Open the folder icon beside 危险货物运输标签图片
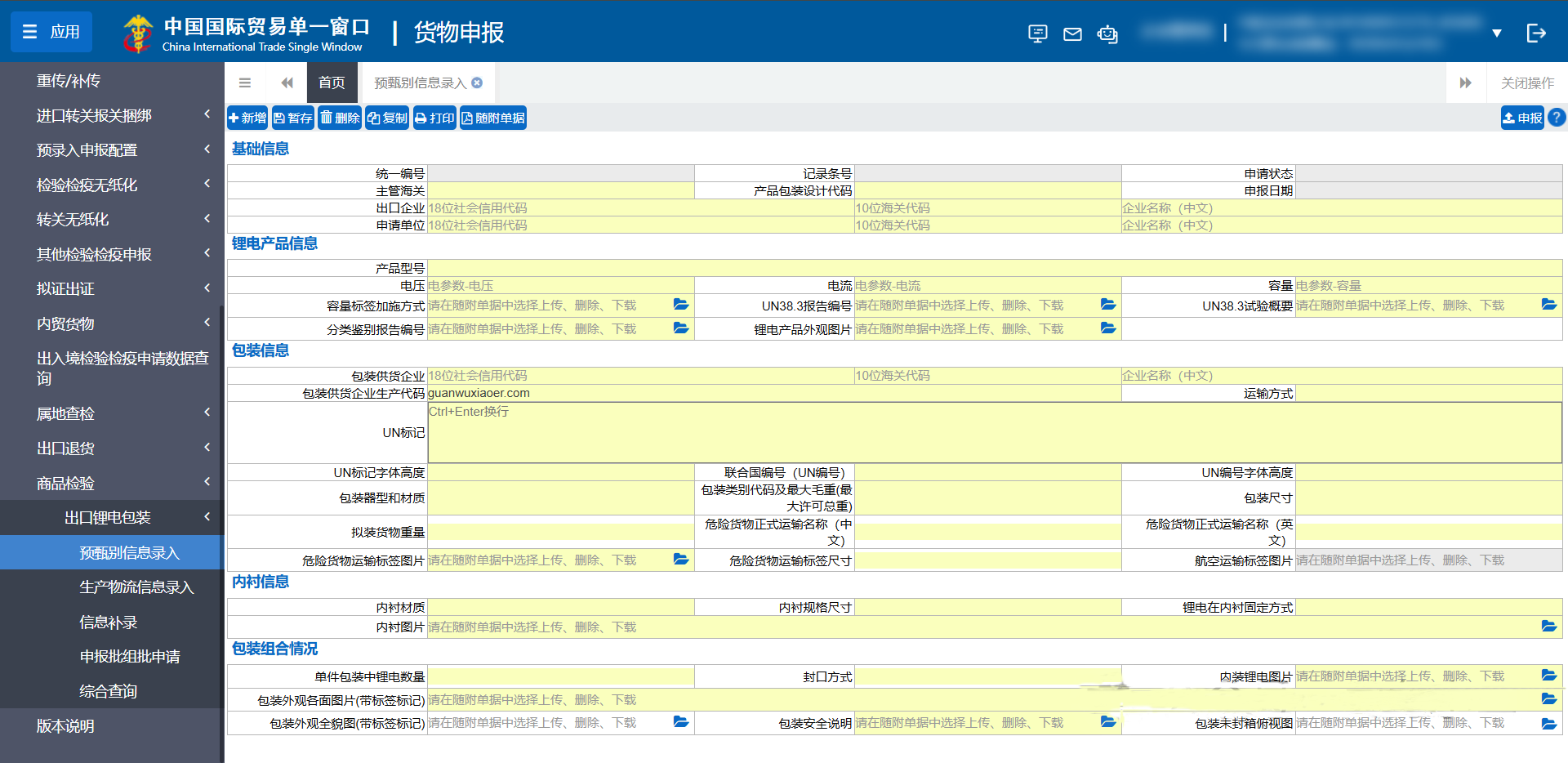 pyautogui.click(x=680, y=560)
